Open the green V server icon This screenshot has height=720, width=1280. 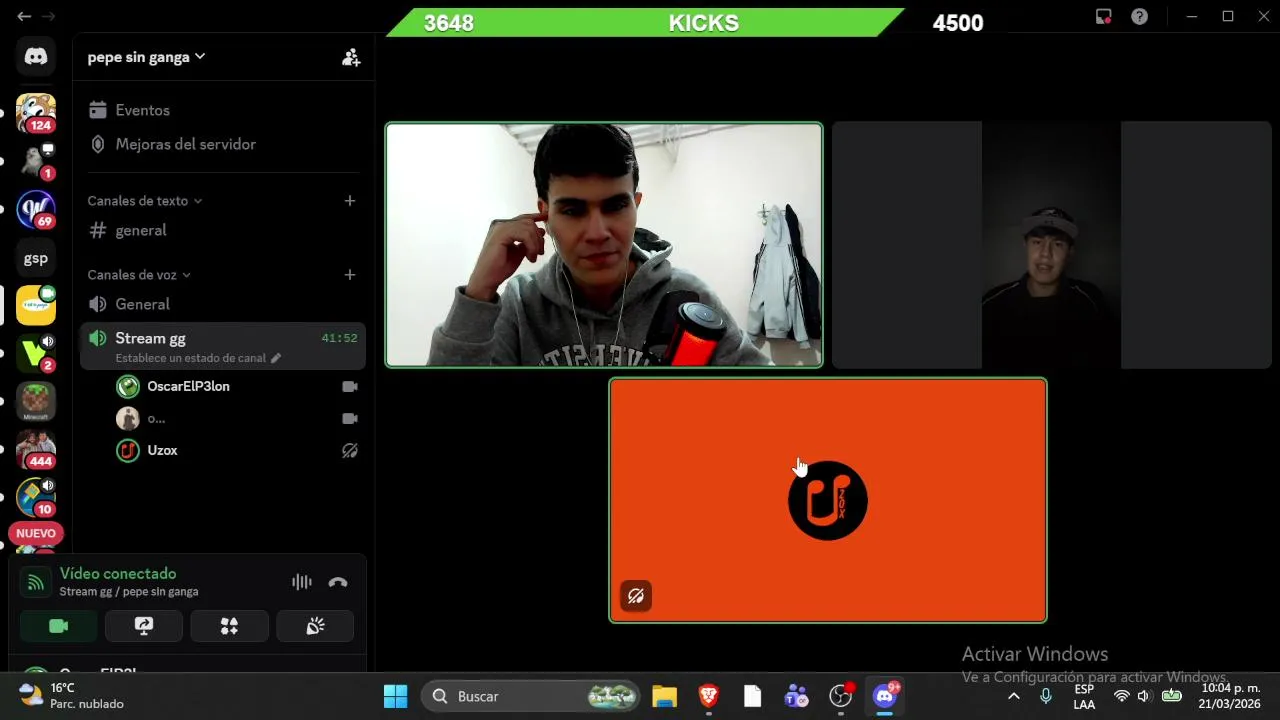36,353
